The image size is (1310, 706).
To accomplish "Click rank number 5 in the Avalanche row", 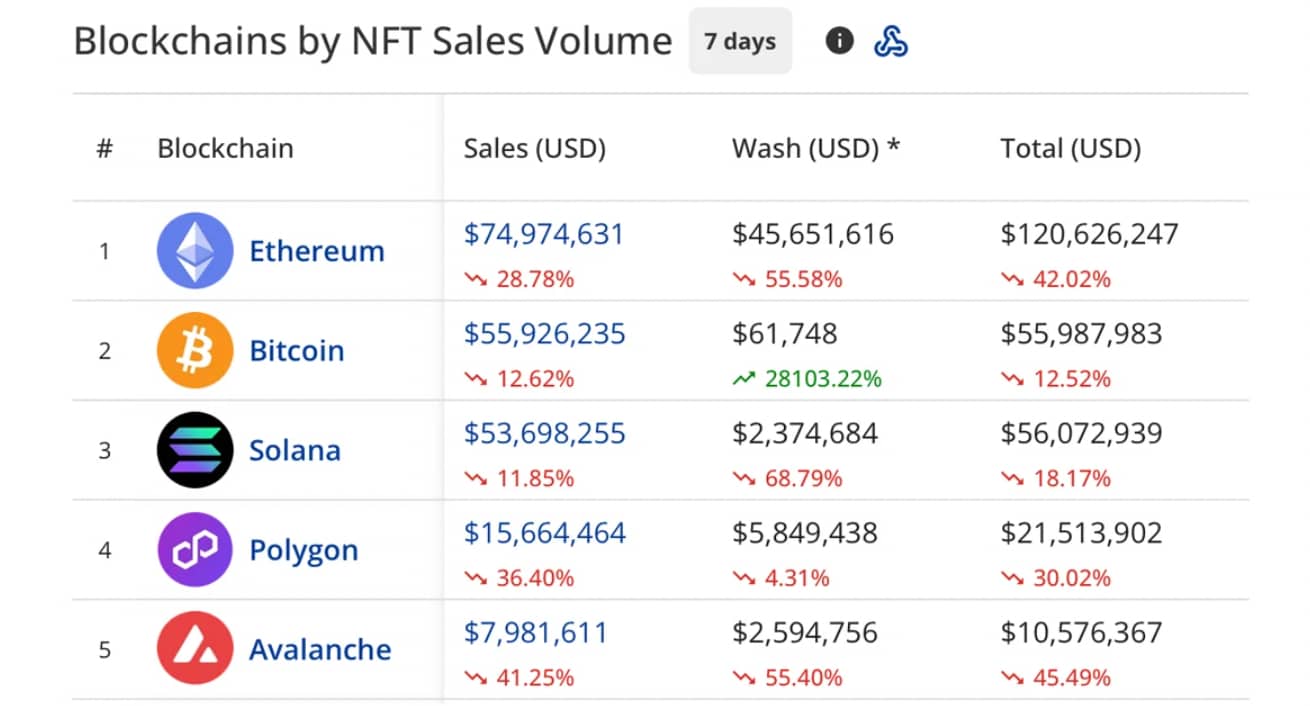I will point(104,650).
